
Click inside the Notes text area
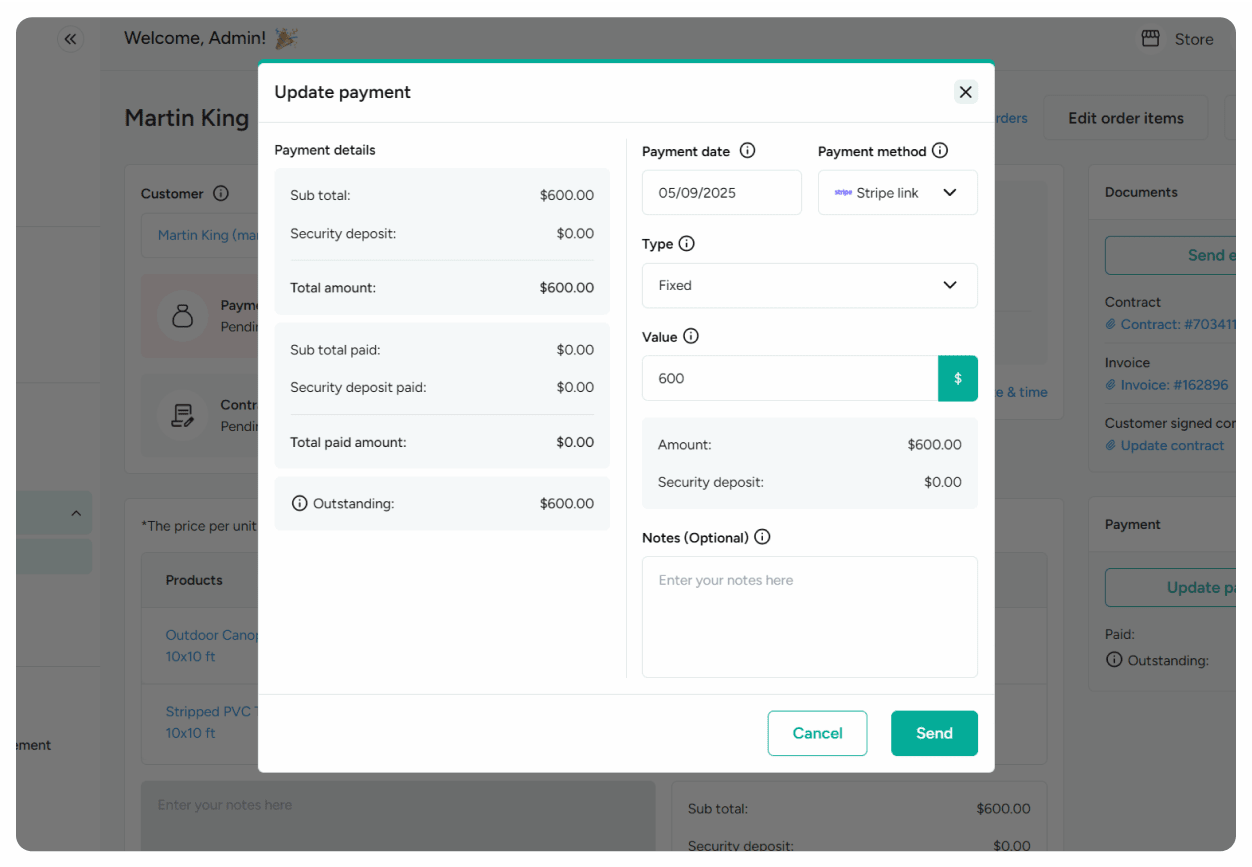coord(809,615)
